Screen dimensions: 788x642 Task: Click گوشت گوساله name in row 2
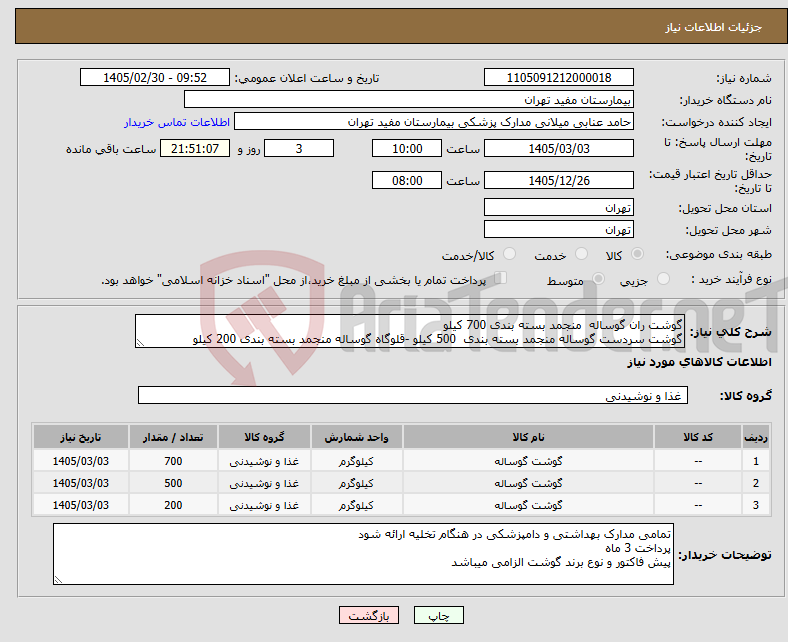(528, 483)
